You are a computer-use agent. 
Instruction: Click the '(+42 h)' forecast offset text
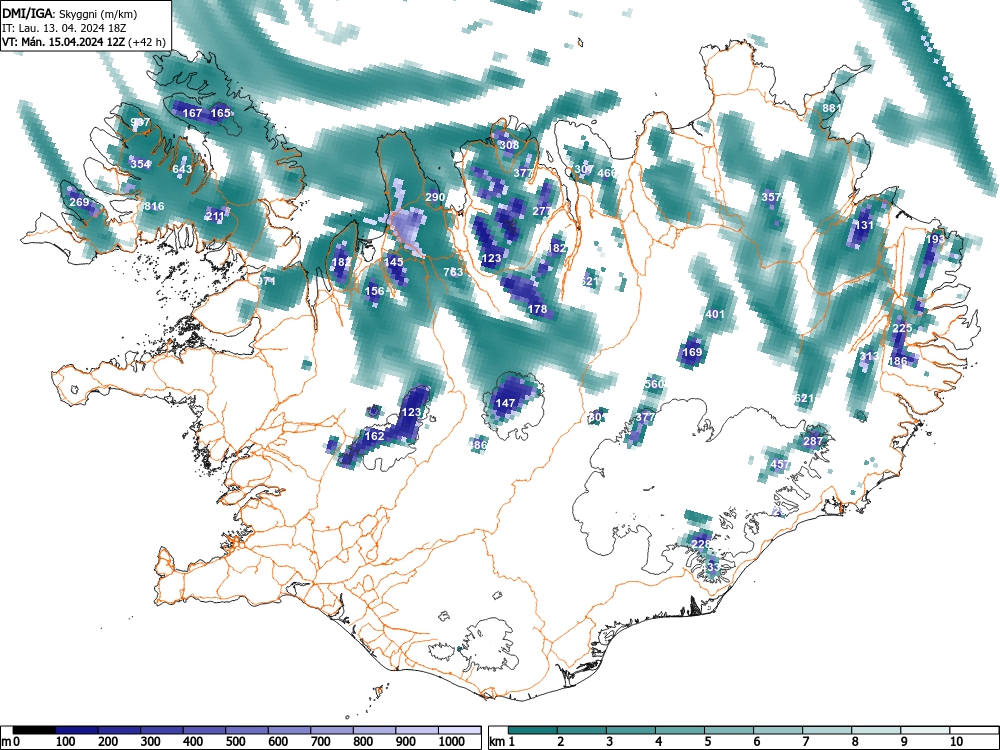(147, 42)
